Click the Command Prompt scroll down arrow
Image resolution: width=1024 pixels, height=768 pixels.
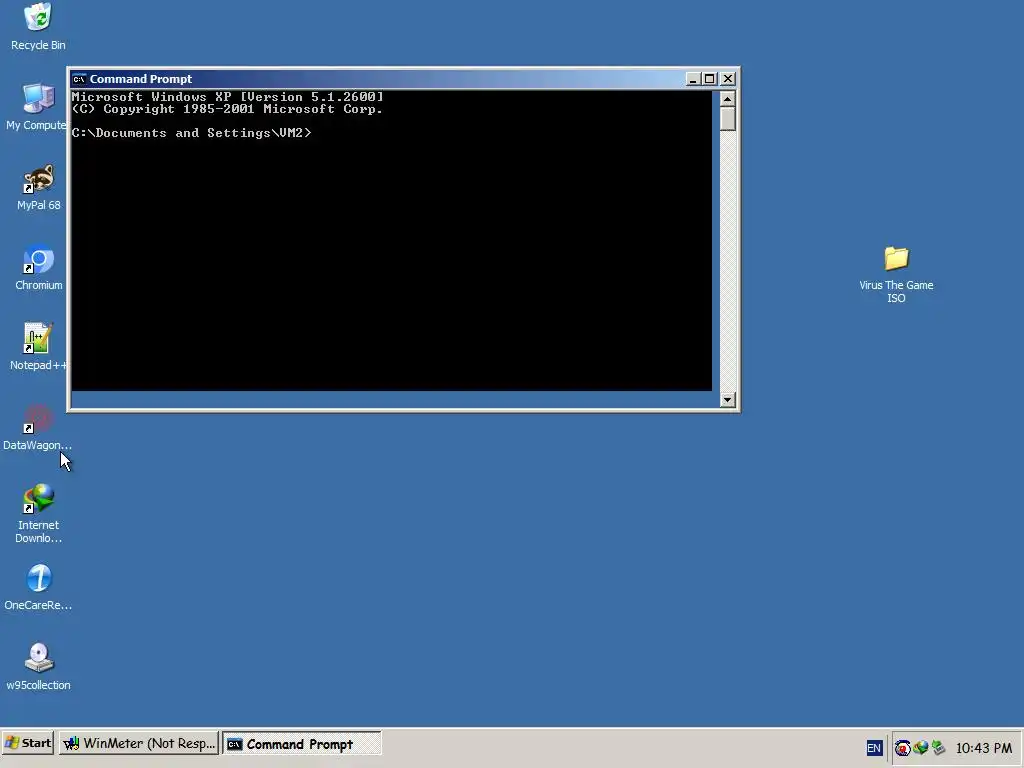point(728,400)
